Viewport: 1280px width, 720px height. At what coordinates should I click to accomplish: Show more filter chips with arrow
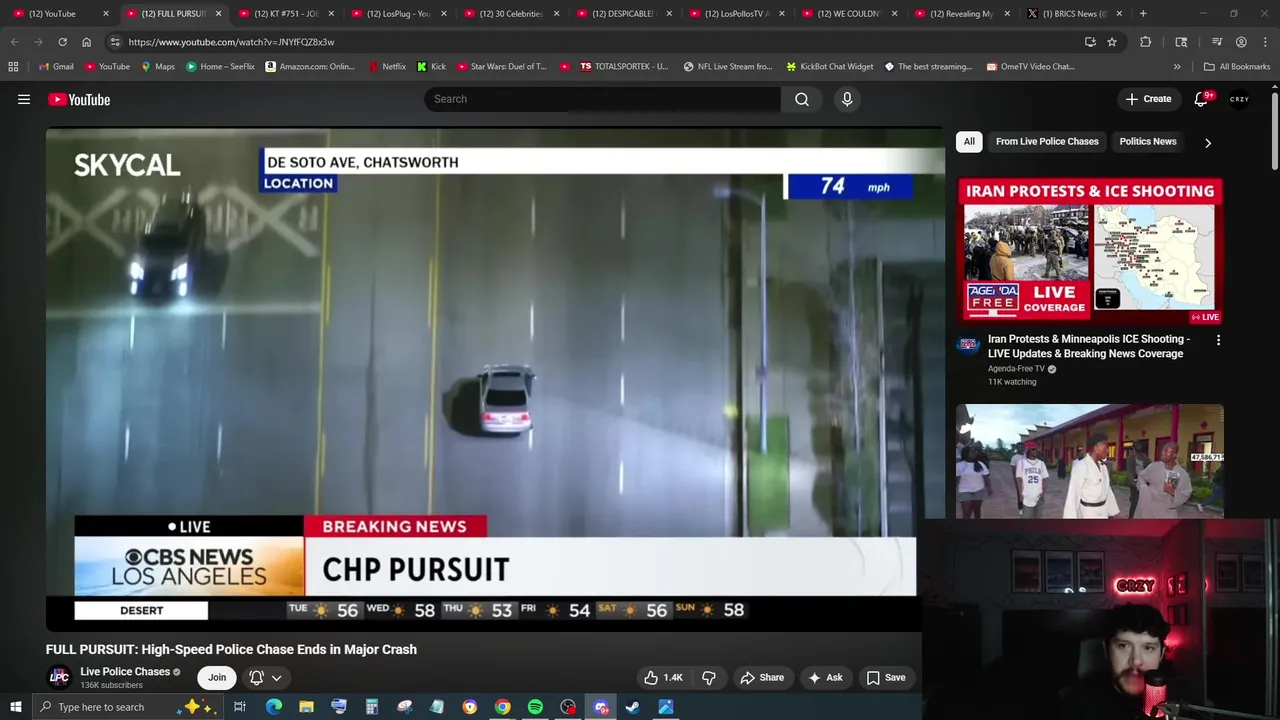pyautogui.click(x=1208, y=143)
